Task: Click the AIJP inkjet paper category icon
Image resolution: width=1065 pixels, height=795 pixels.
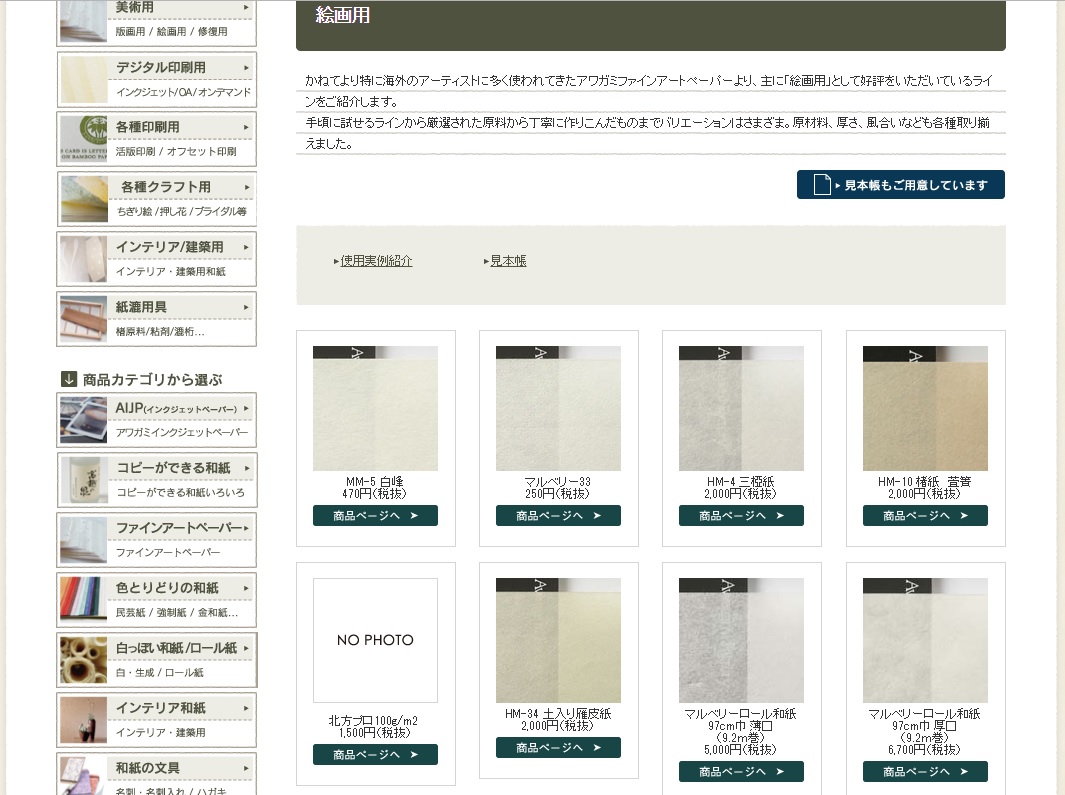Action: 83,420
